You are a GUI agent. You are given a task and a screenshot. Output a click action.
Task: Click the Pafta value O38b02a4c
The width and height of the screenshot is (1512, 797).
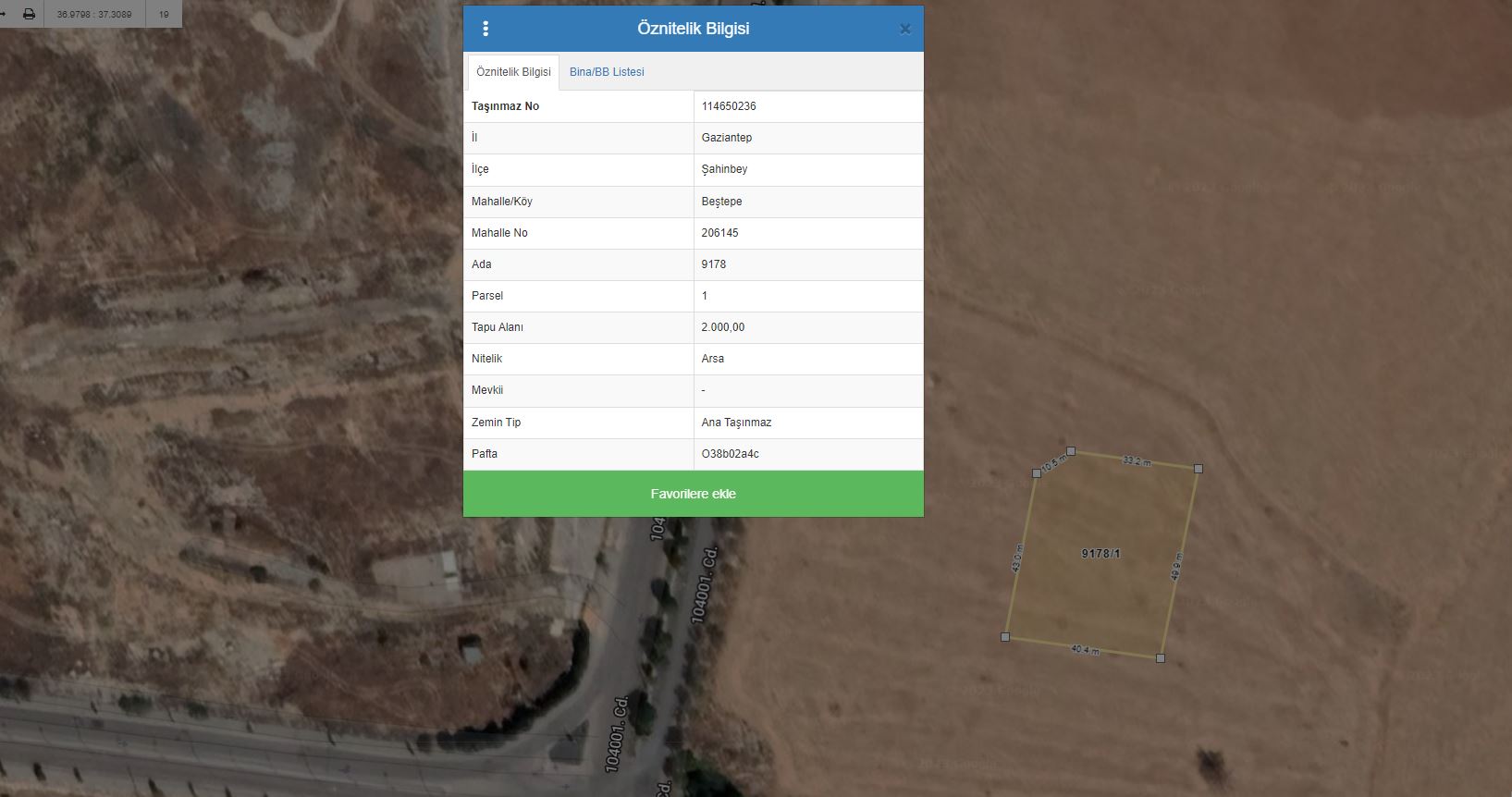click(x=730, y=454)
